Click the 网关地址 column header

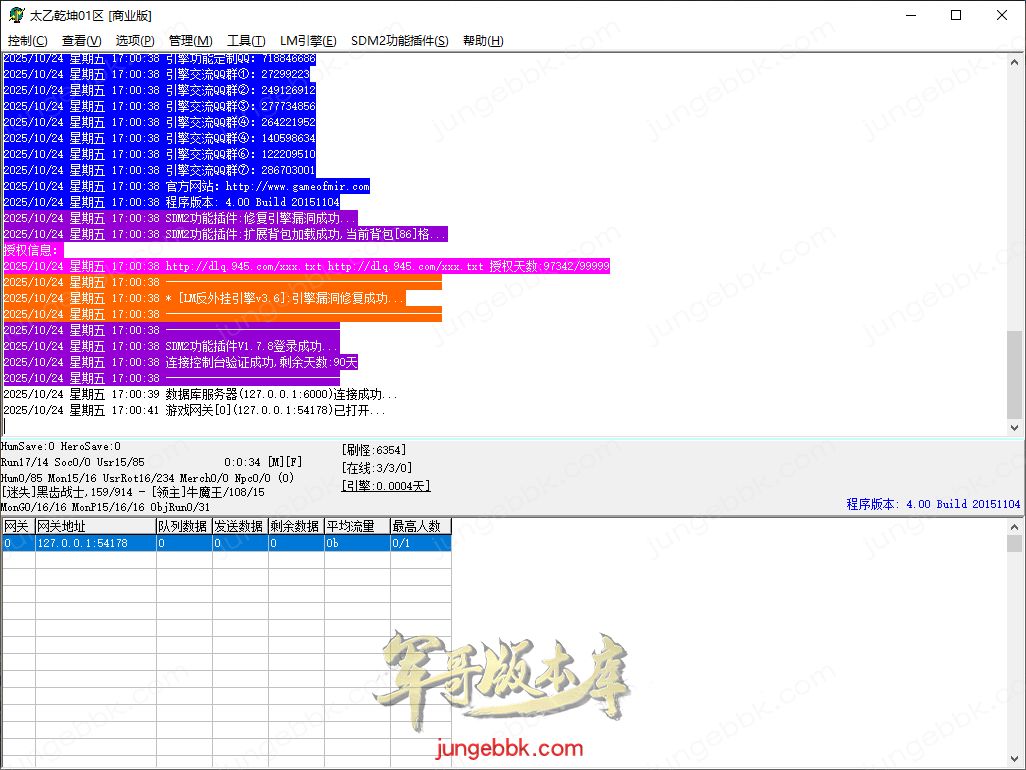94,526
